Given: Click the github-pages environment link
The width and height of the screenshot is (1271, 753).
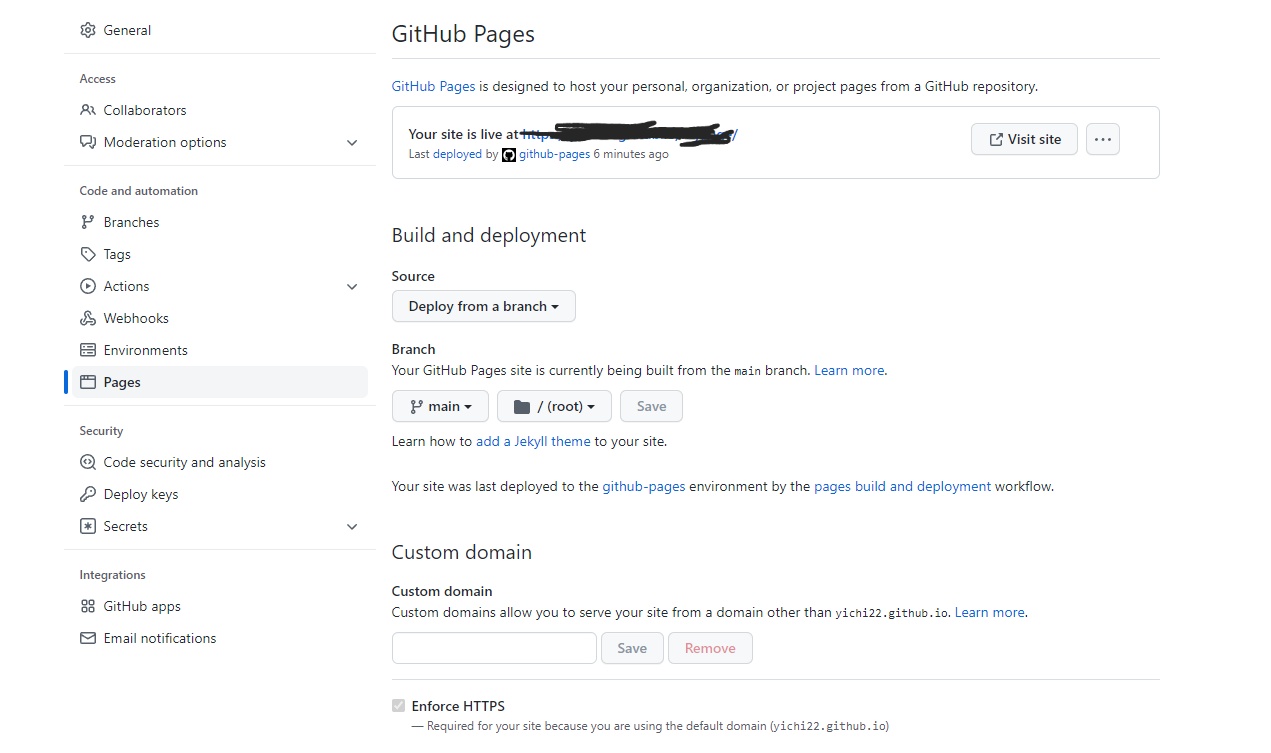Looking at the screenshot, I should click(644, 486).
